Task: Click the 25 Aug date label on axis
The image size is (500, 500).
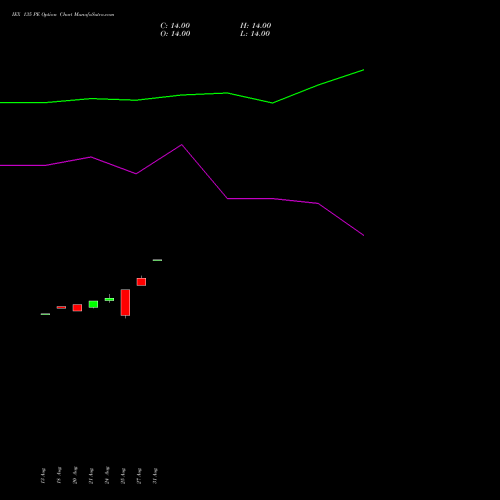Action: point(123,476)
